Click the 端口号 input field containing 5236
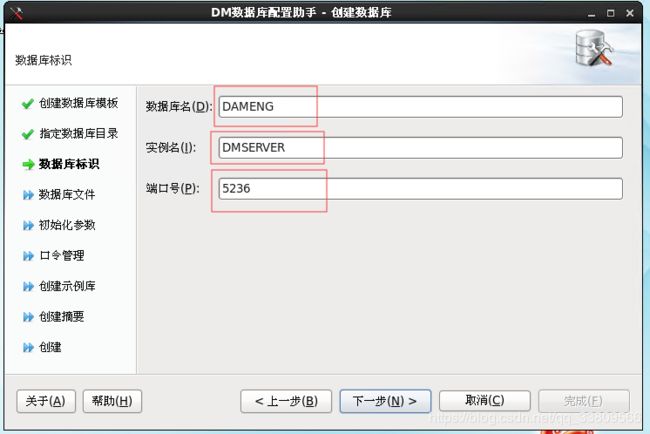 point(420,189)
